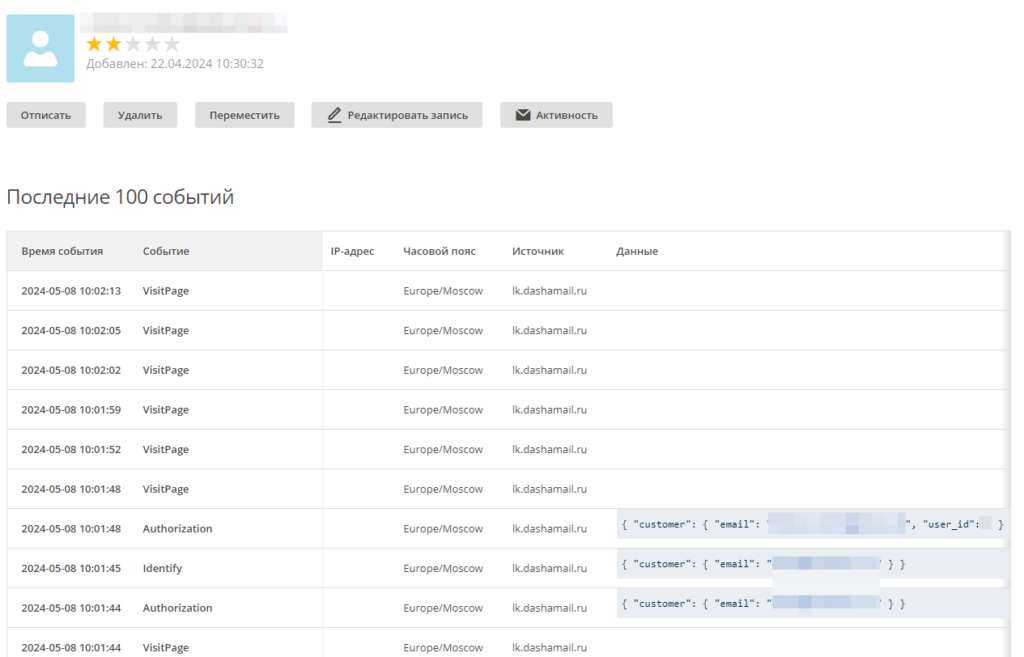The width and height of the screenshot is (1024, 657).
Task: Click the Удалить button
Action: pyautogui.click(x=140, y=115)
